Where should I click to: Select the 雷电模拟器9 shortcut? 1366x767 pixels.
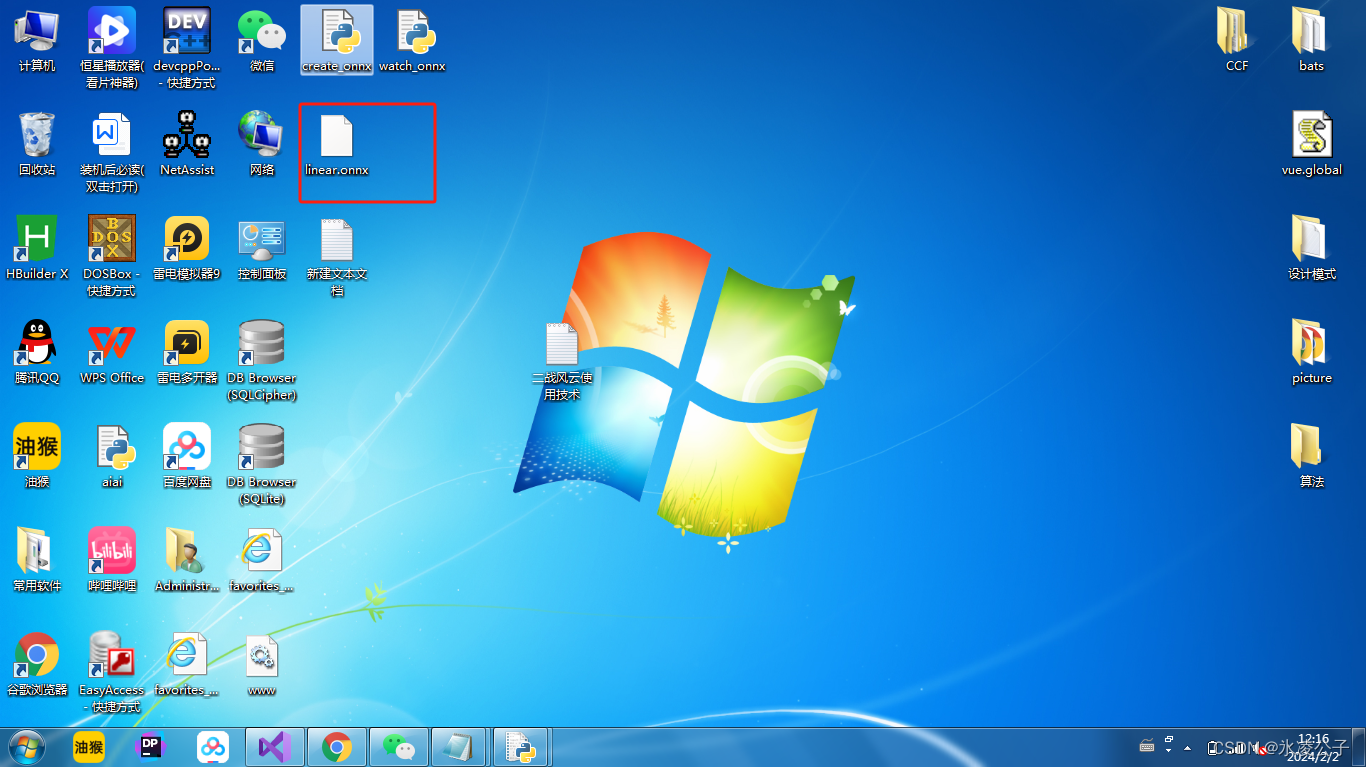click(187, 248)
